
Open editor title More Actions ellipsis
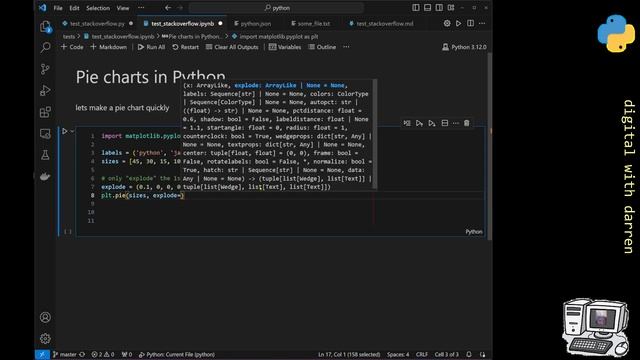pos(482,24)
